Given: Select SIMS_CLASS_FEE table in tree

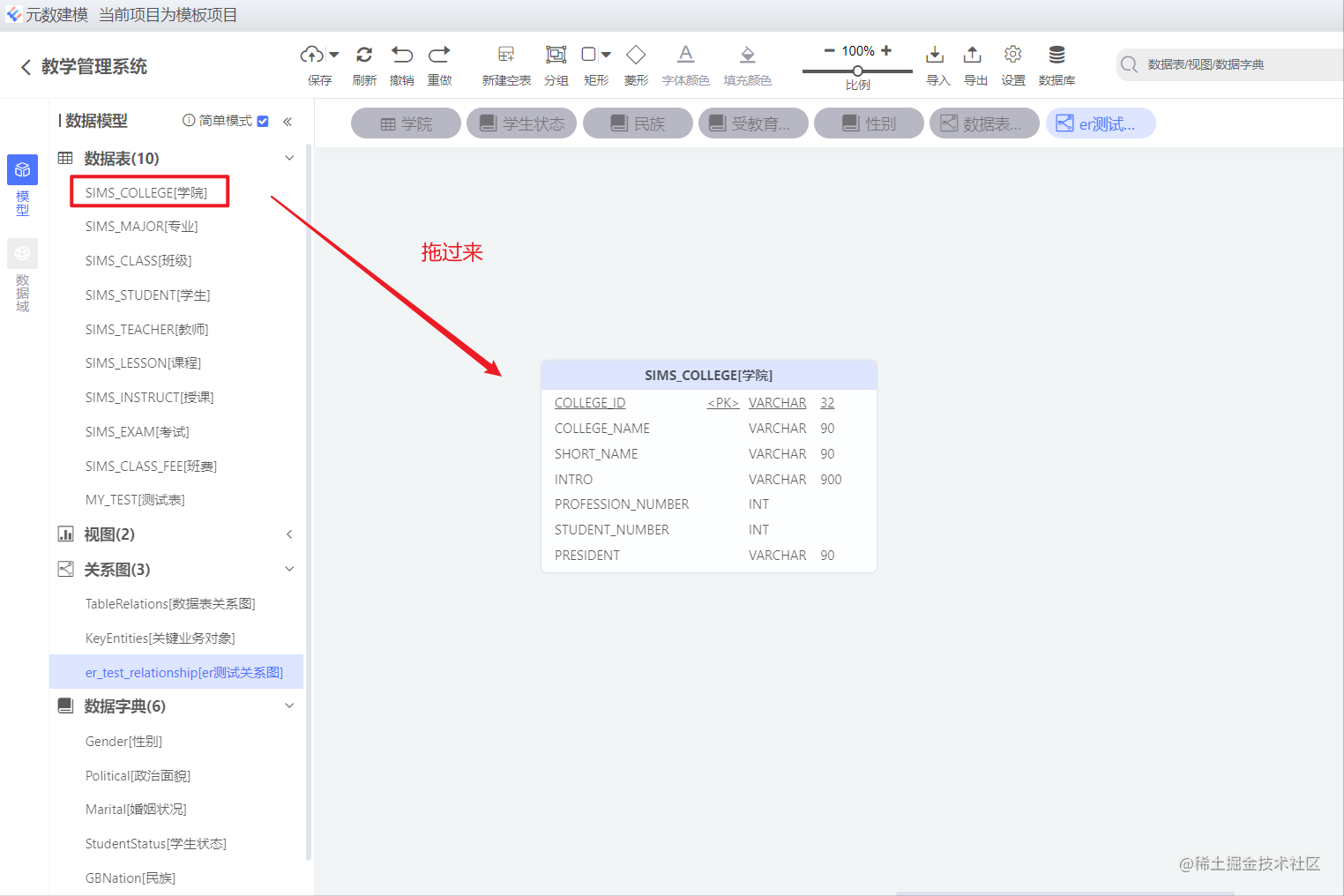Looking at the screenshot, I should pos(151,467).
